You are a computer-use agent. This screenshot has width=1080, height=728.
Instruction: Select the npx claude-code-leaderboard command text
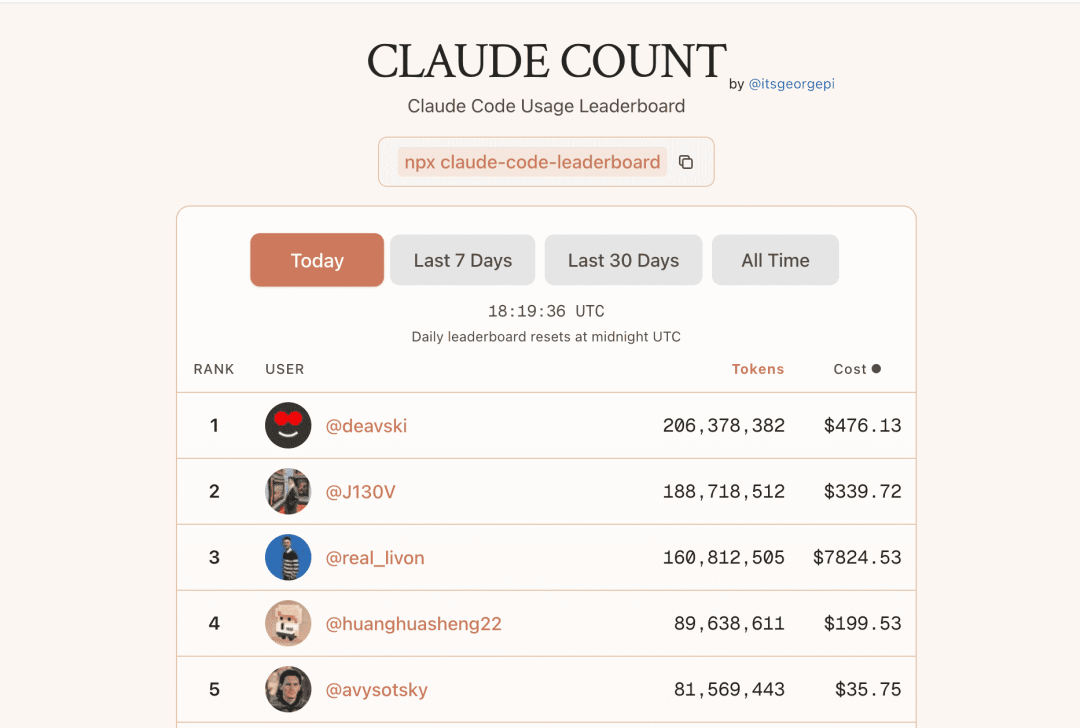[530, 160]
